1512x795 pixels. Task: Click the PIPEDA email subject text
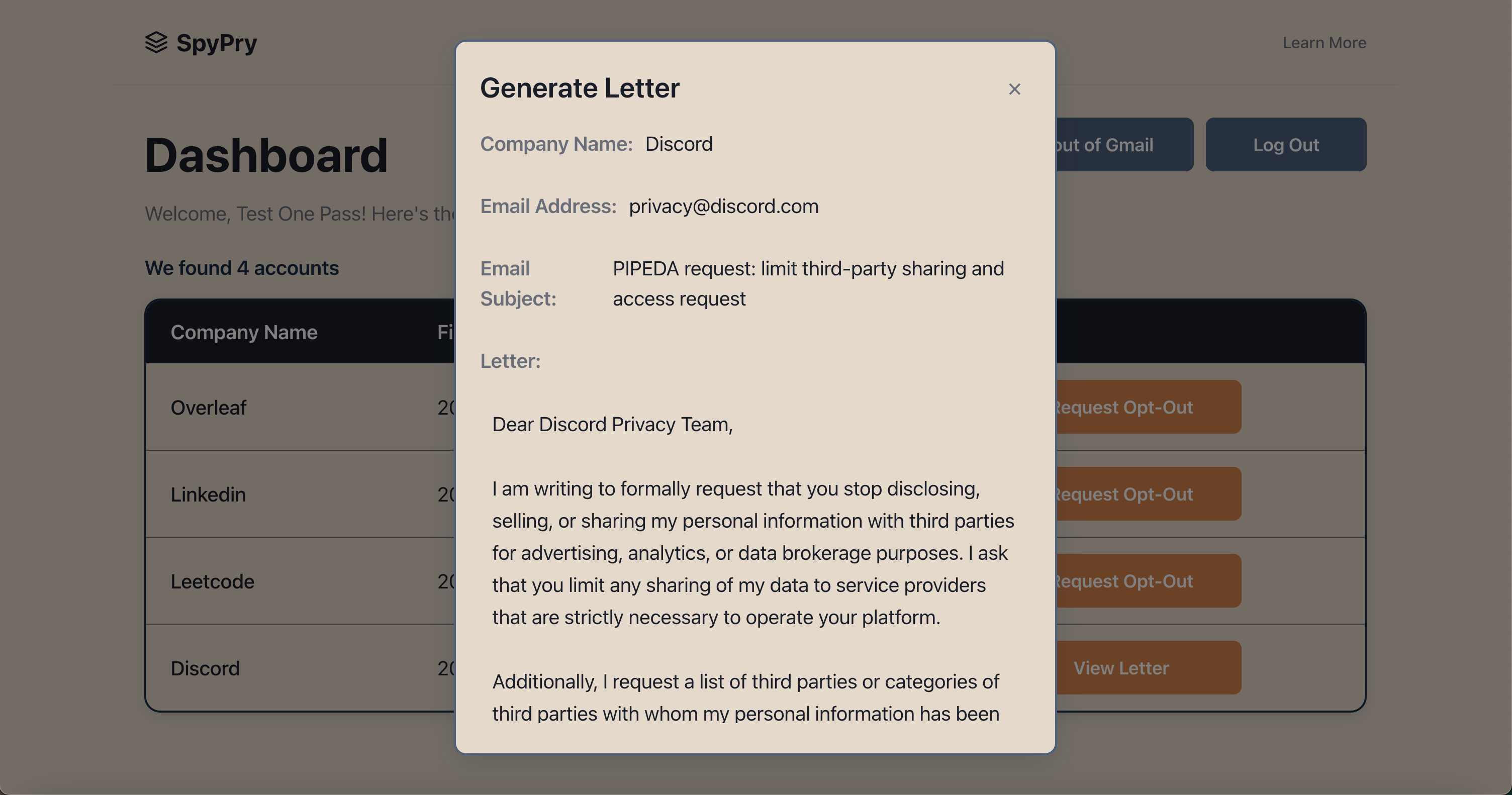pos(808,283)
